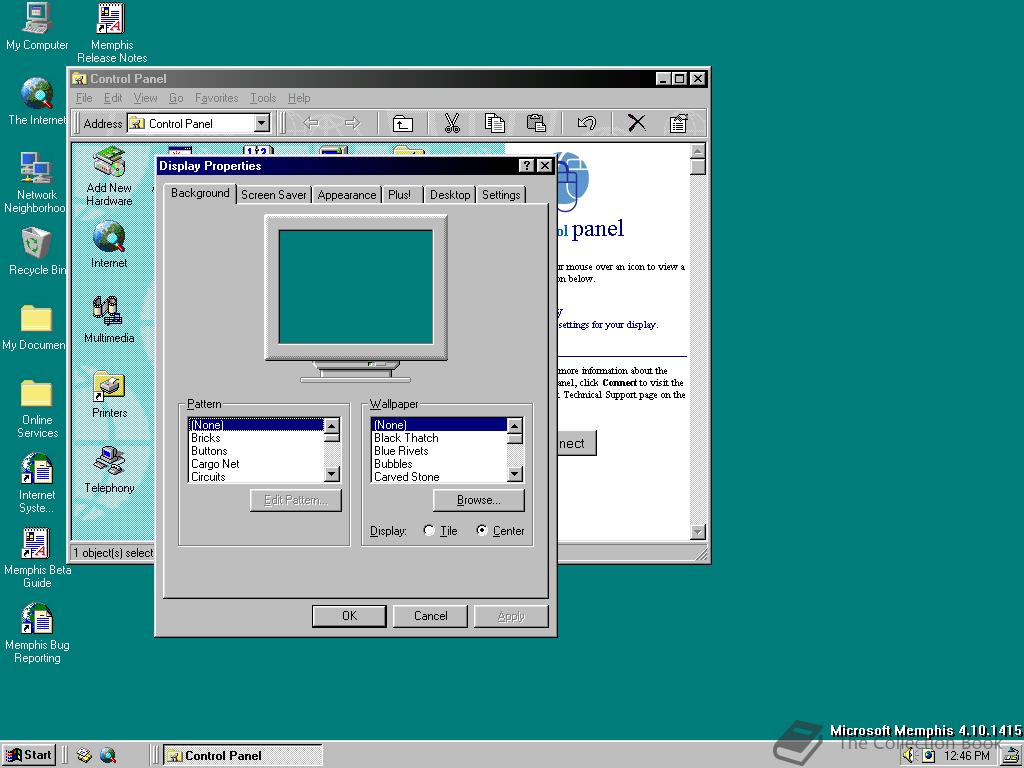Open My Computer desktop icon
This screenshot has height=768, width=1024.
click(37, 26)
